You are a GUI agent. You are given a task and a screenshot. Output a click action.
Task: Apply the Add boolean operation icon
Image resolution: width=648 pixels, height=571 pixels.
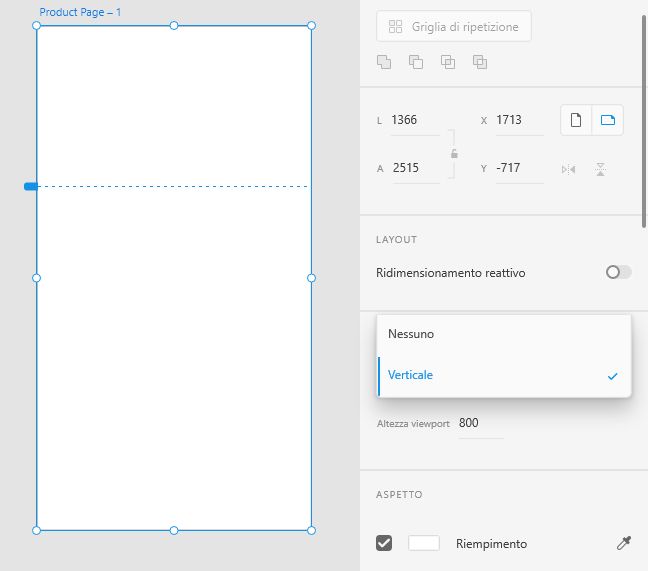384,62
